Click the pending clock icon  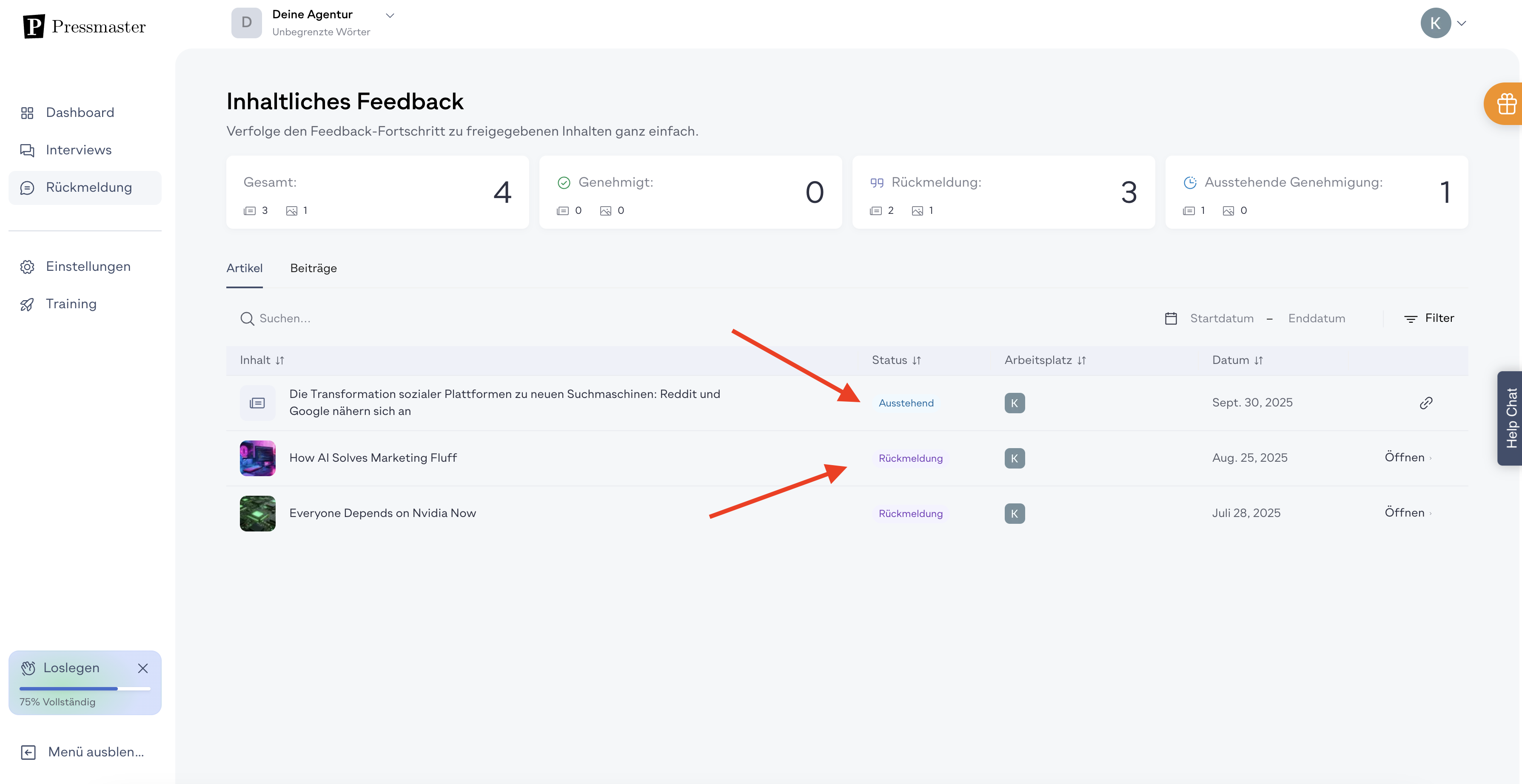(x=1190, y=183)
